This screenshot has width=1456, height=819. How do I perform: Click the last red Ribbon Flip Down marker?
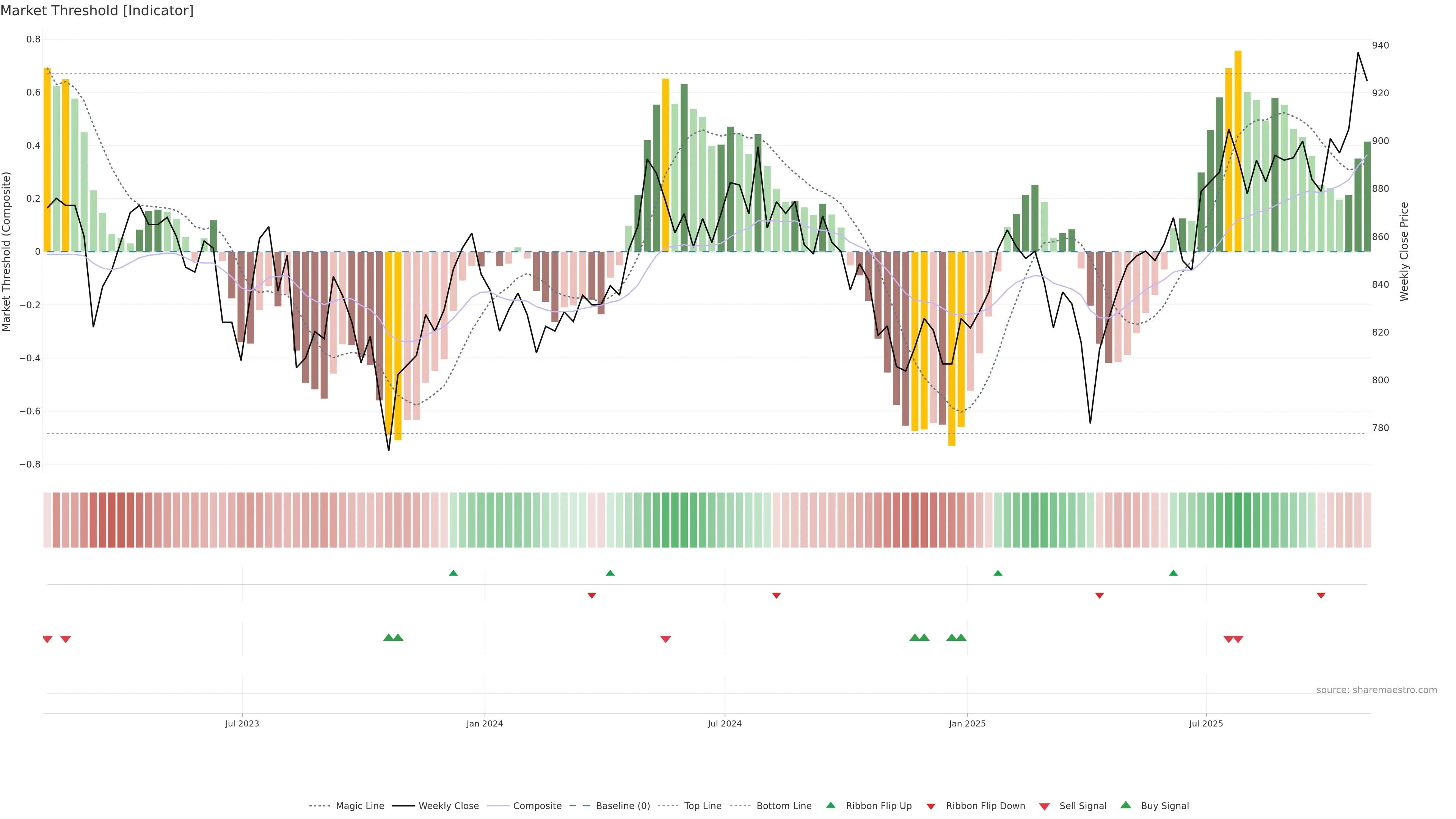coord(1321,595)
